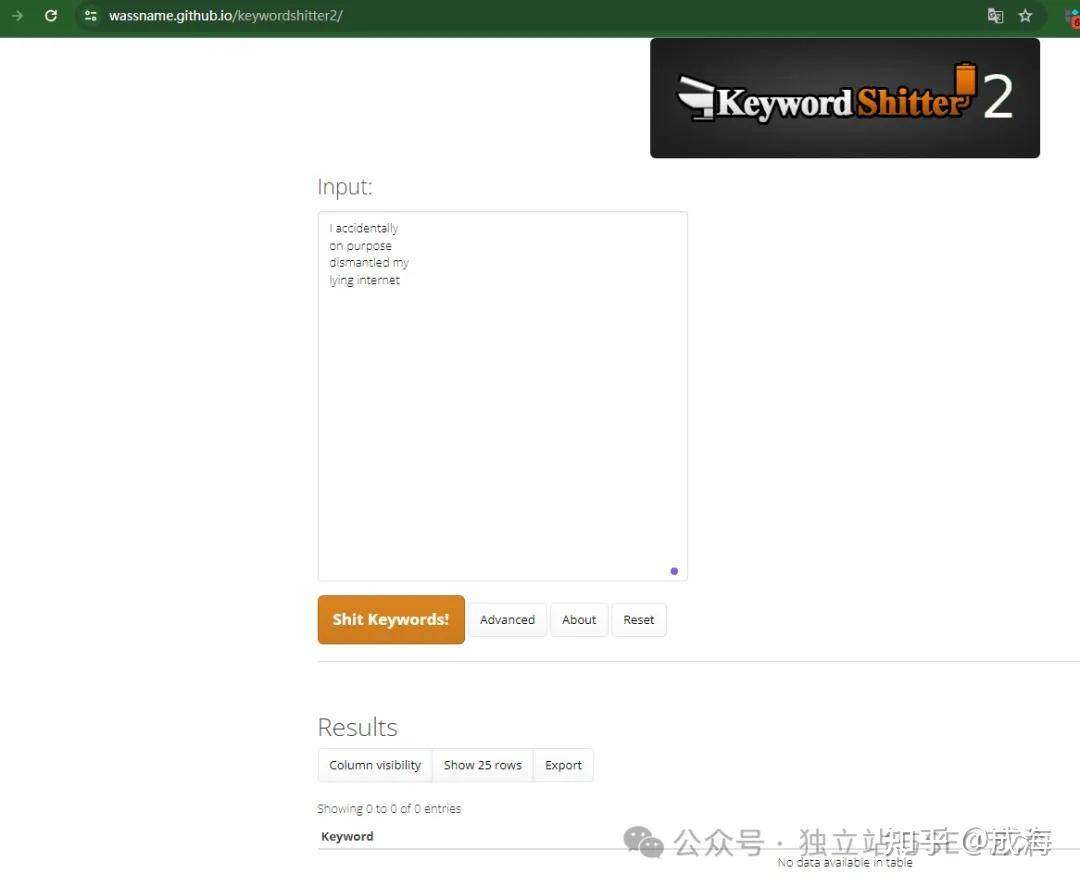Reload the page with the refresh icon
This screenshot has width=1080, height=886.
(x=50, y=15)
